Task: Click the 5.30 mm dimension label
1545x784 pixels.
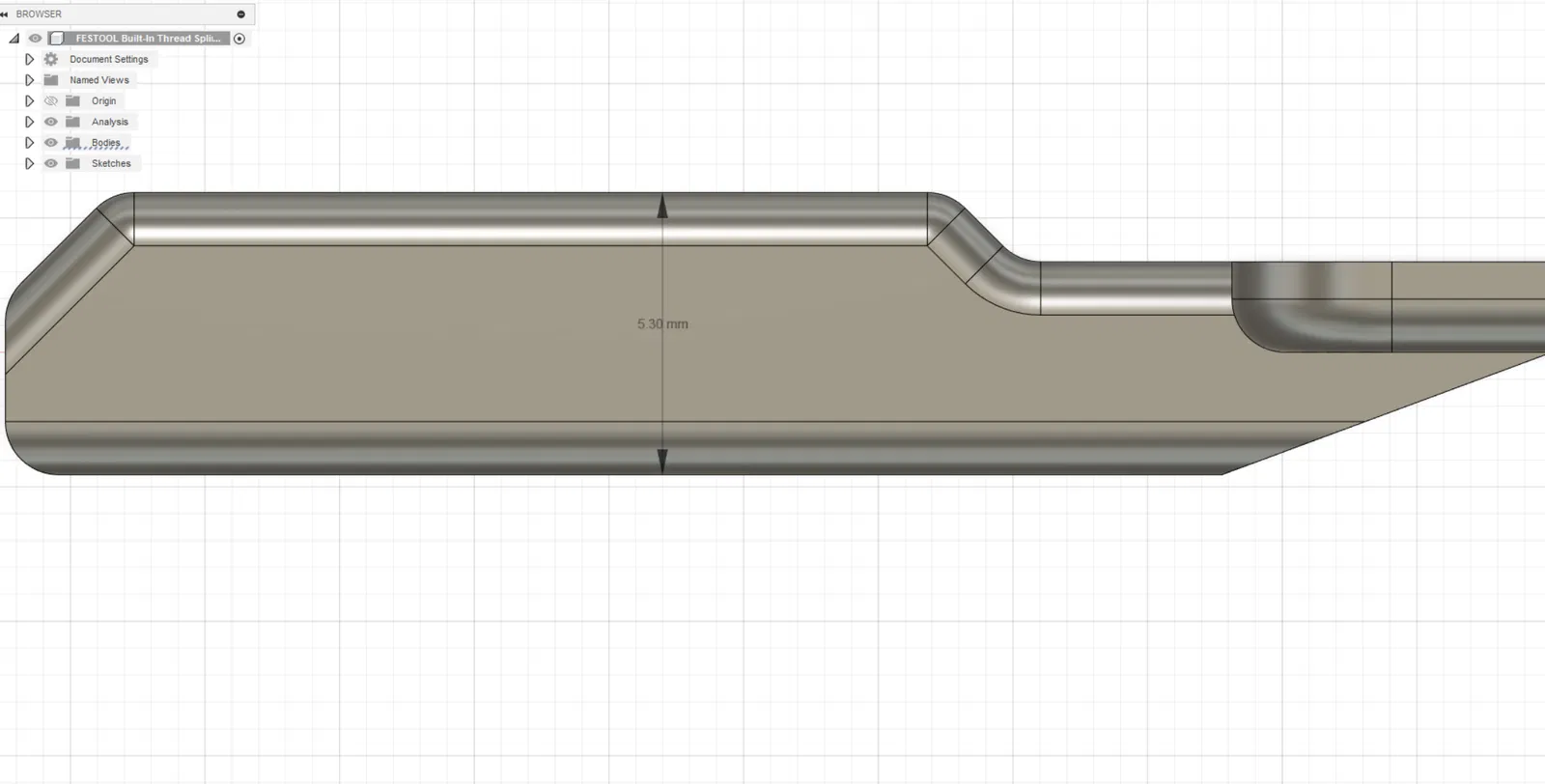Action: (x=662, y=323)
